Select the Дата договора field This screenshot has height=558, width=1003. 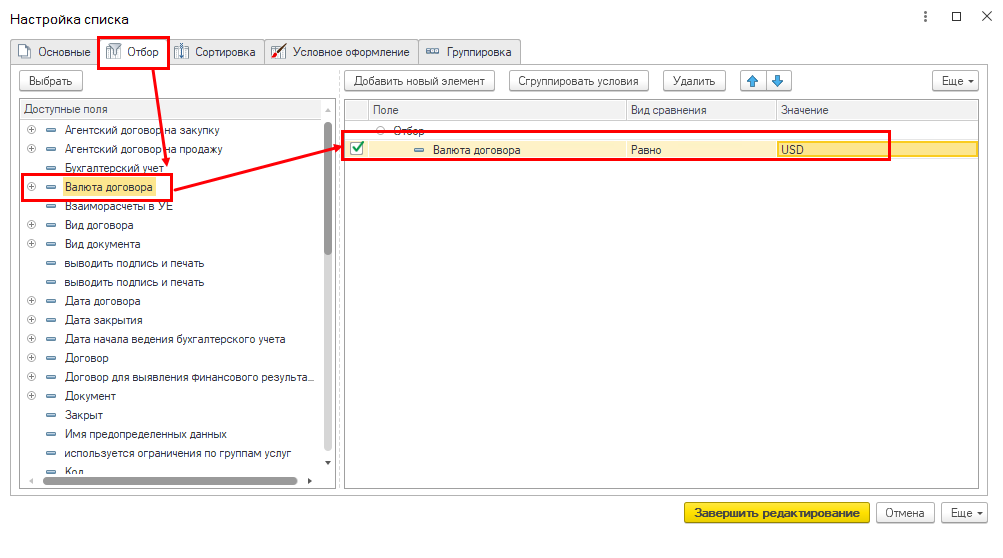pos(102,301)
